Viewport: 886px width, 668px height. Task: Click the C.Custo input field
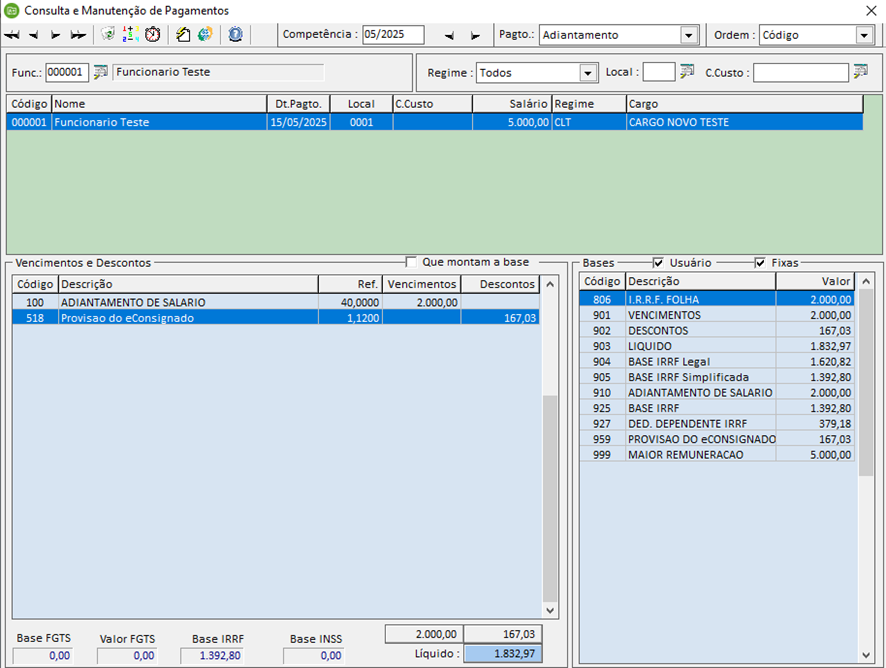click(x=801, y=72)
